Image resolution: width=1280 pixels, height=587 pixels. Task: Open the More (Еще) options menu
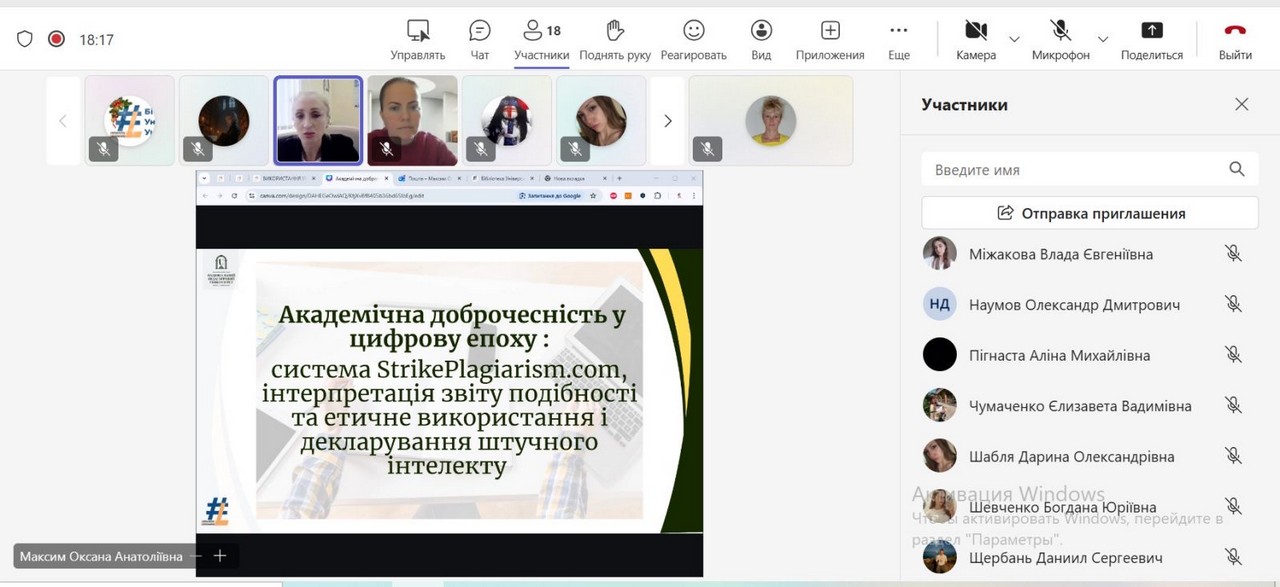pyautogui.click(x=898, y=31)
